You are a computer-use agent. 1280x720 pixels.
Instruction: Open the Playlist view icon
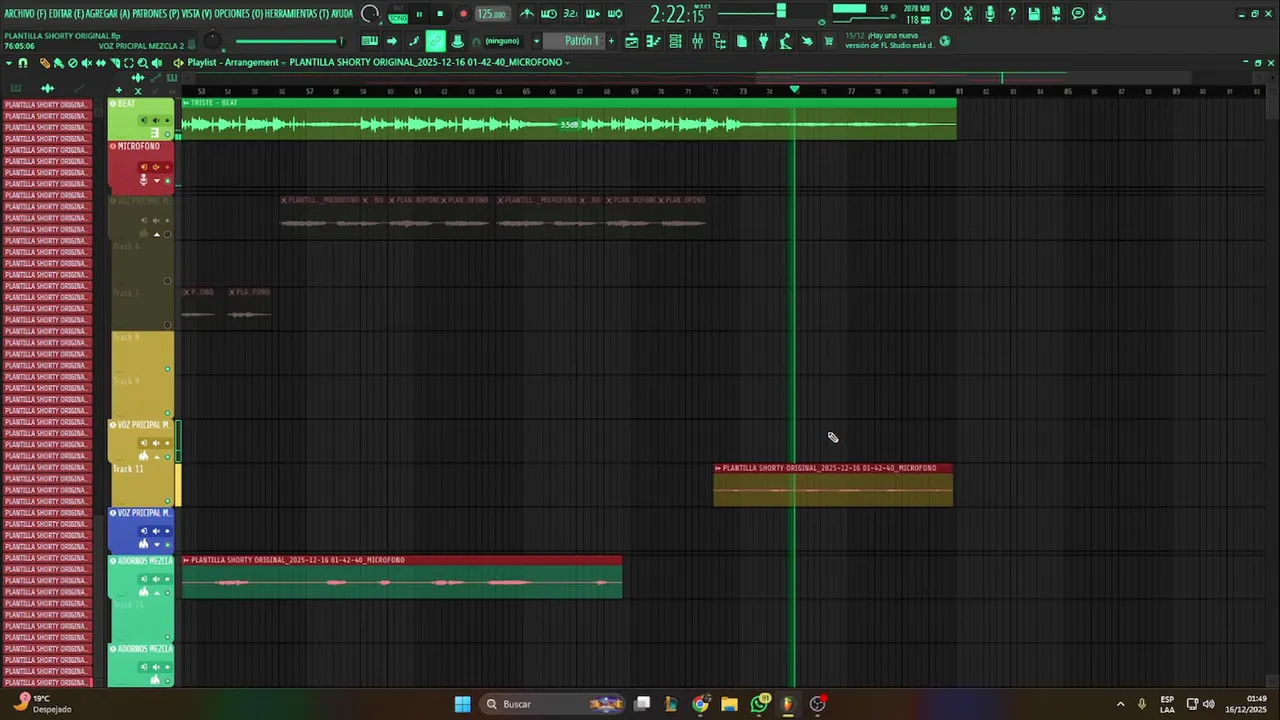(x=631, y=41)
